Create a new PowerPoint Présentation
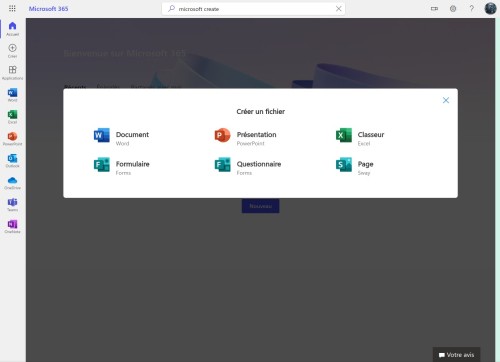 click(x=246, y=136)
